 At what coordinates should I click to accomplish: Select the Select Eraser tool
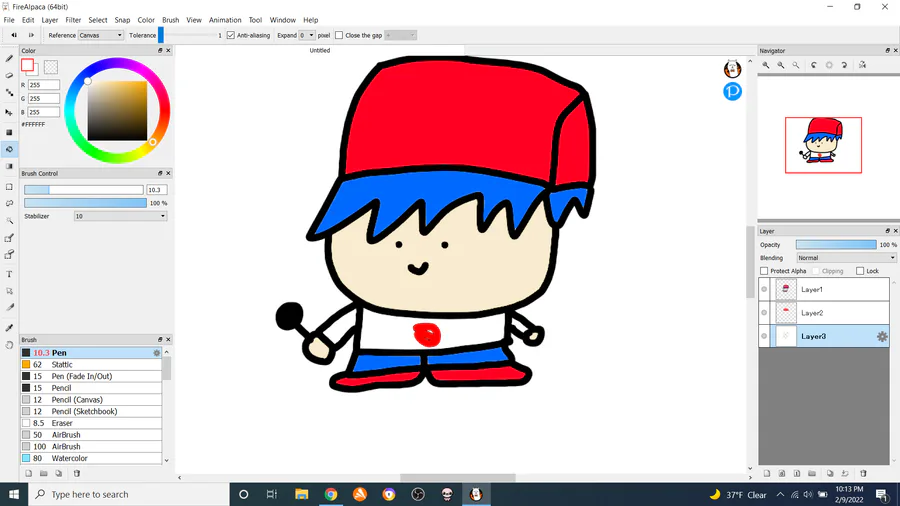9,255
